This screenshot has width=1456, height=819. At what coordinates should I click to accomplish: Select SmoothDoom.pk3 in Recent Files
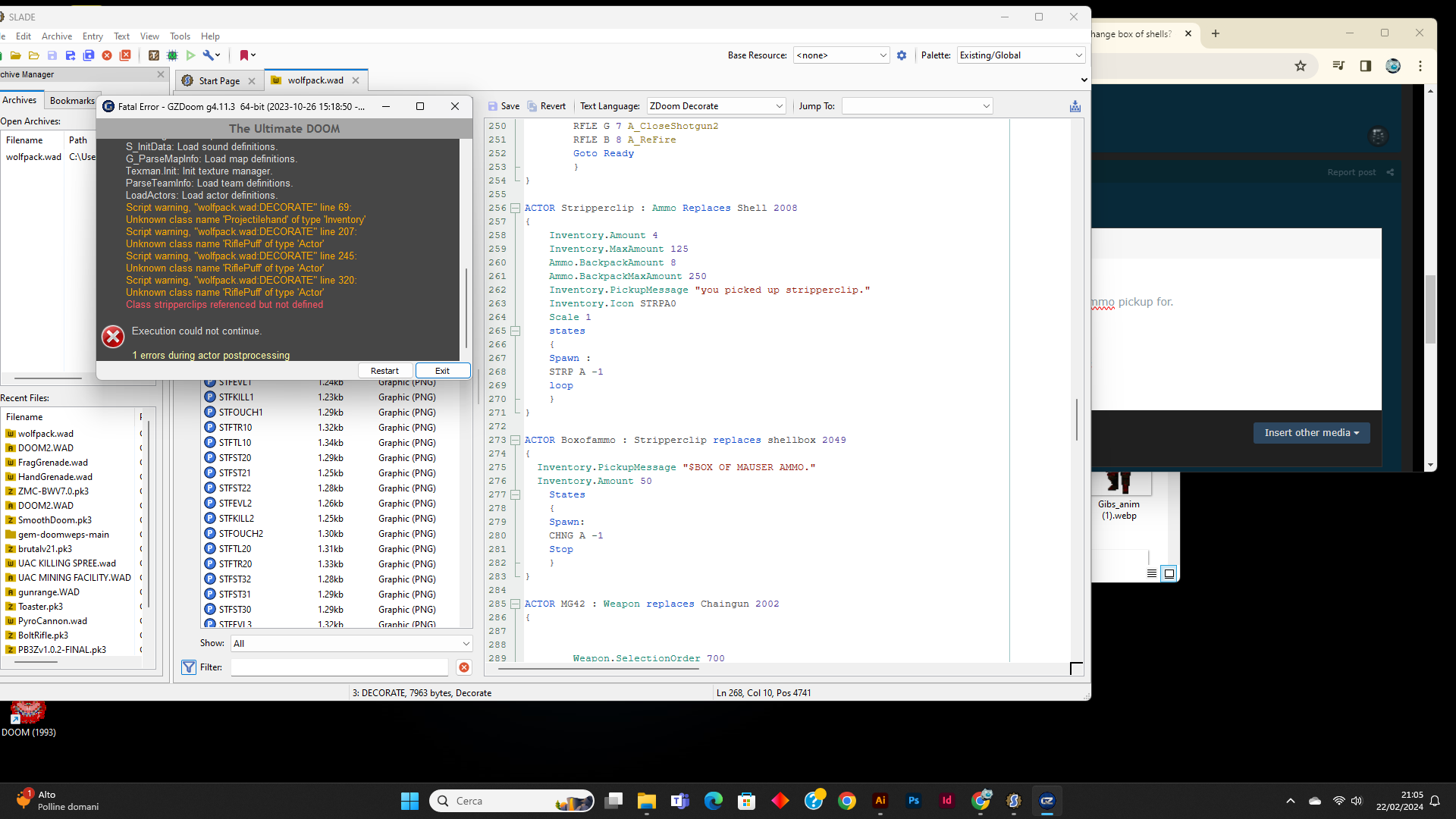click(73, 520)
